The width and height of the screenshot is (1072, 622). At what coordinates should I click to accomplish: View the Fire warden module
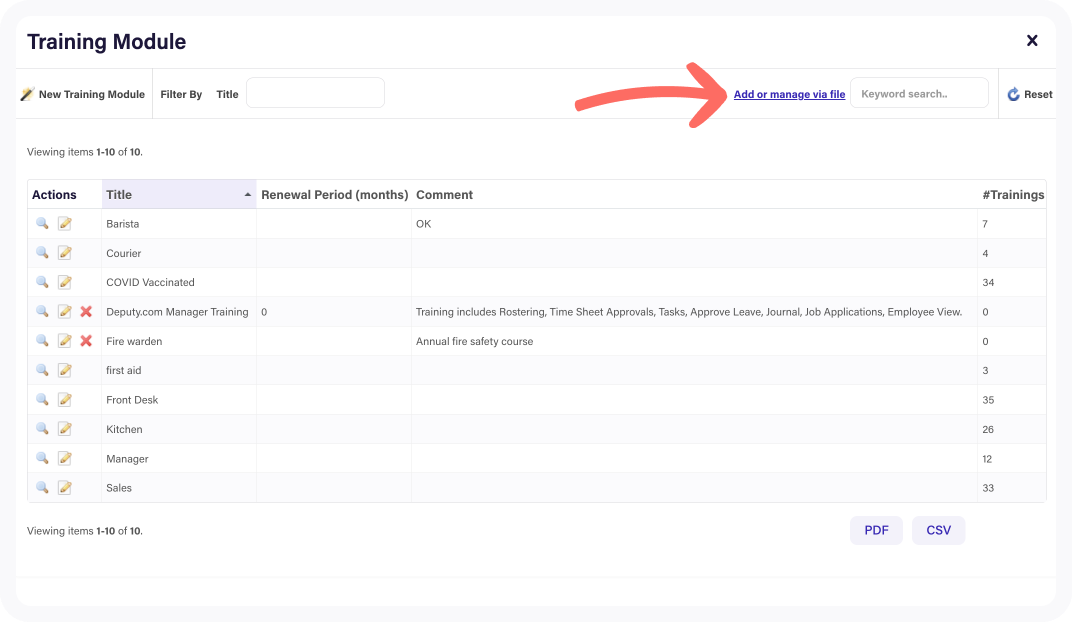point(42,341)
